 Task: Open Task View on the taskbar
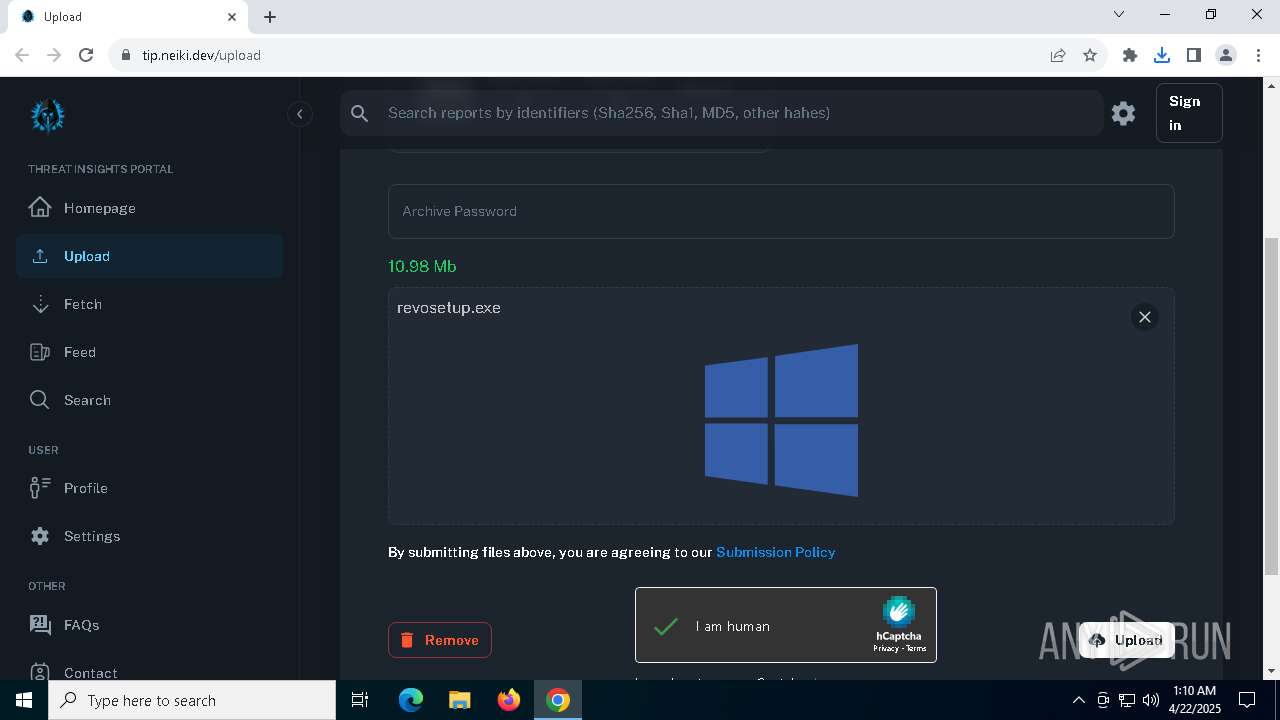360,700
